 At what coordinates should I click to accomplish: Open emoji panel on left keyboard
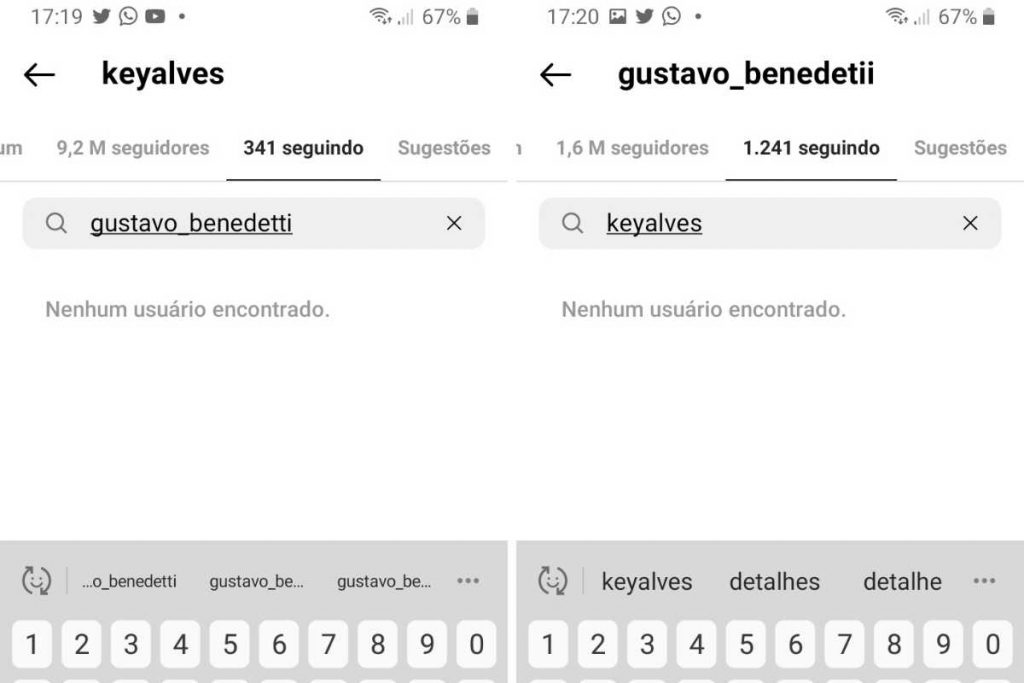(x=37, y=581)
